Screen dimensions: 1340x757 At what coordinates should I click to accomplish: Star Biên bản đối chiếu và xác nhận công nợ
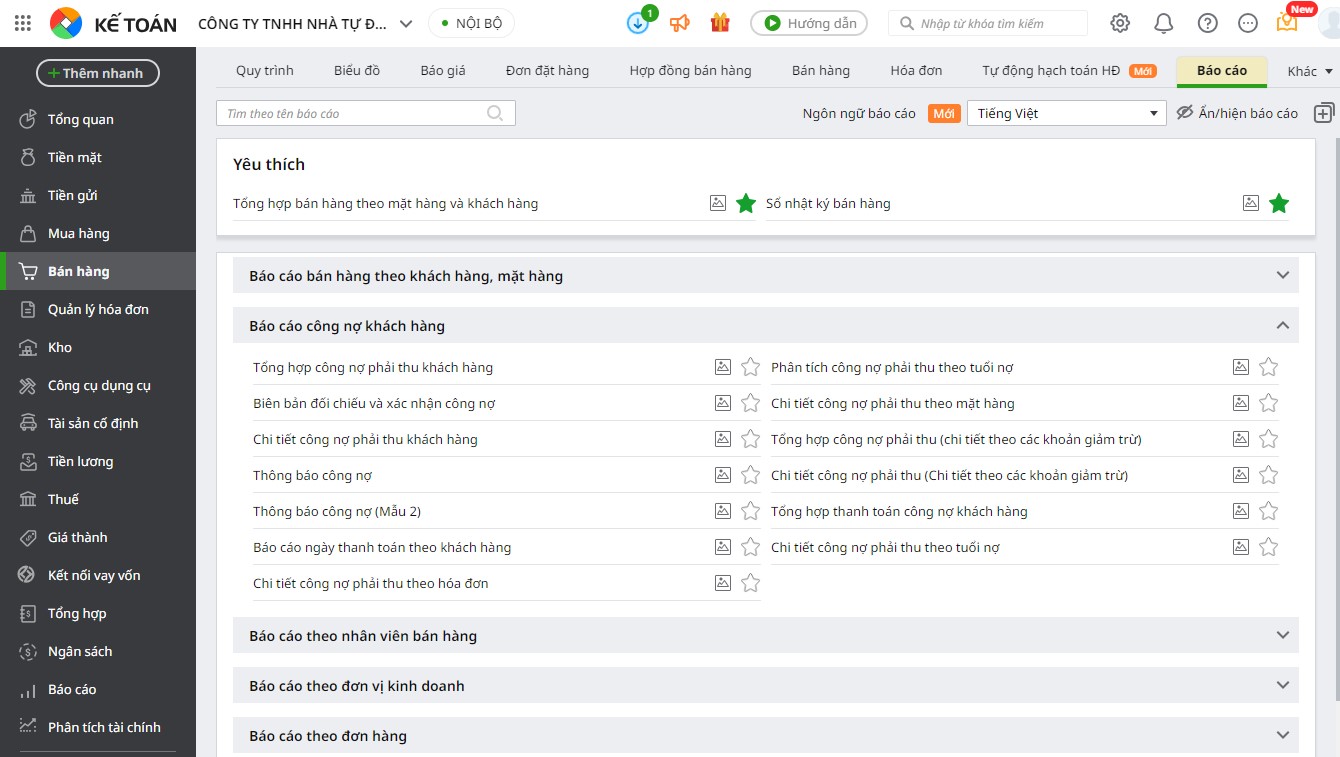[751, 403]
